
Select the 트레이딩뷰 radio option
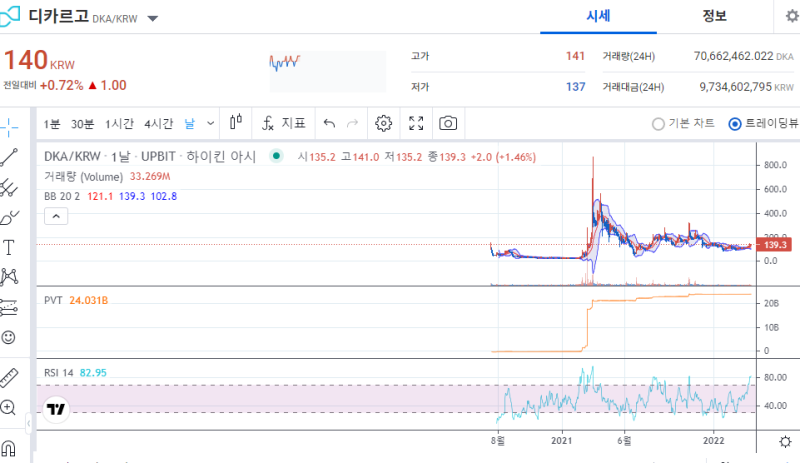coord(764,124)
